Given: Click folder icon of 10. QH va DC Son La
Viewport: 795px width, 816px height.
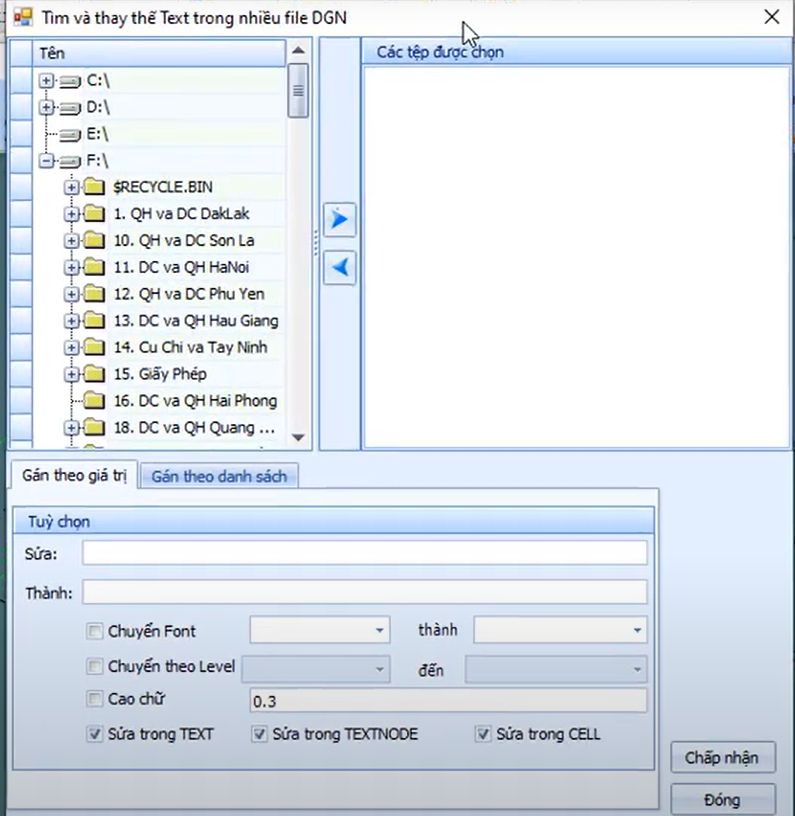Looking at the screenshot, I should (94, 240).
